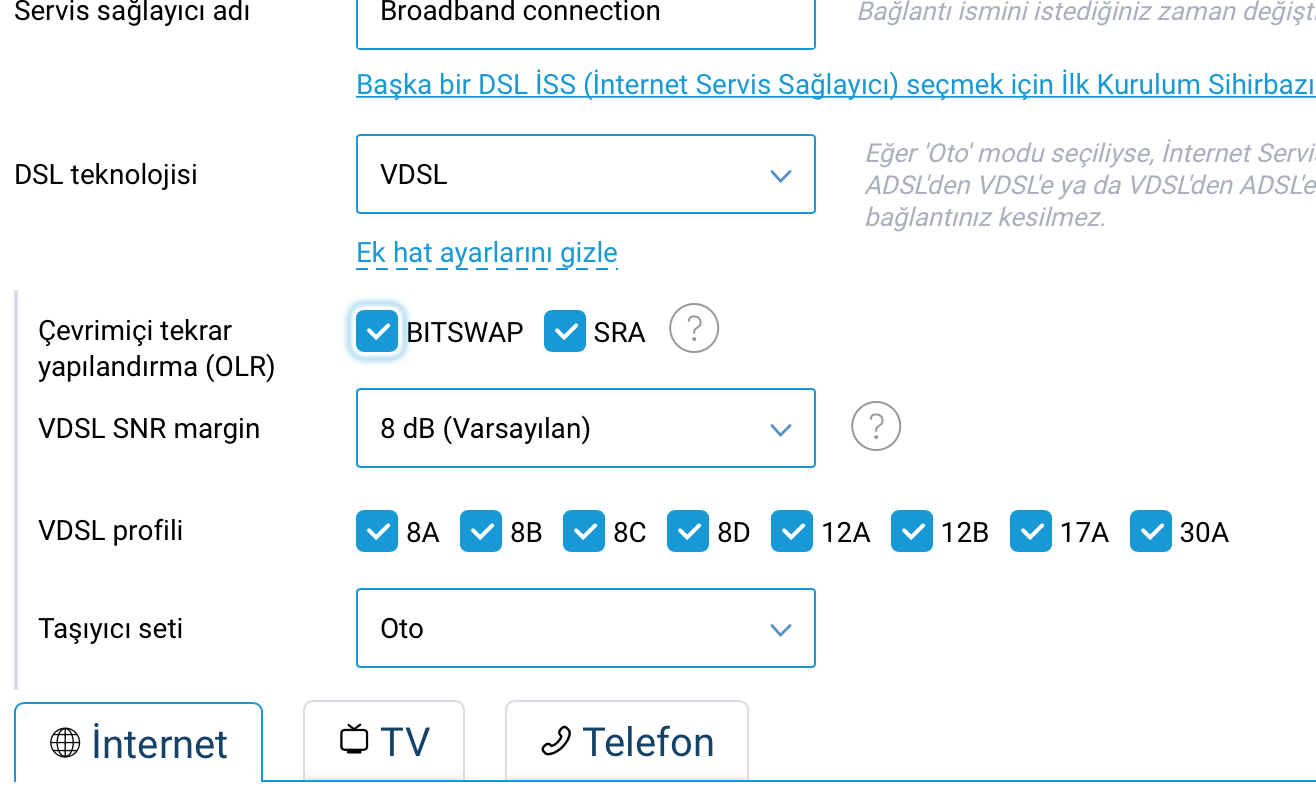Click the globe icon on Internet tab
This screenshot has height=792, width=1316.
pyautogui.click(x=65, y=743)
